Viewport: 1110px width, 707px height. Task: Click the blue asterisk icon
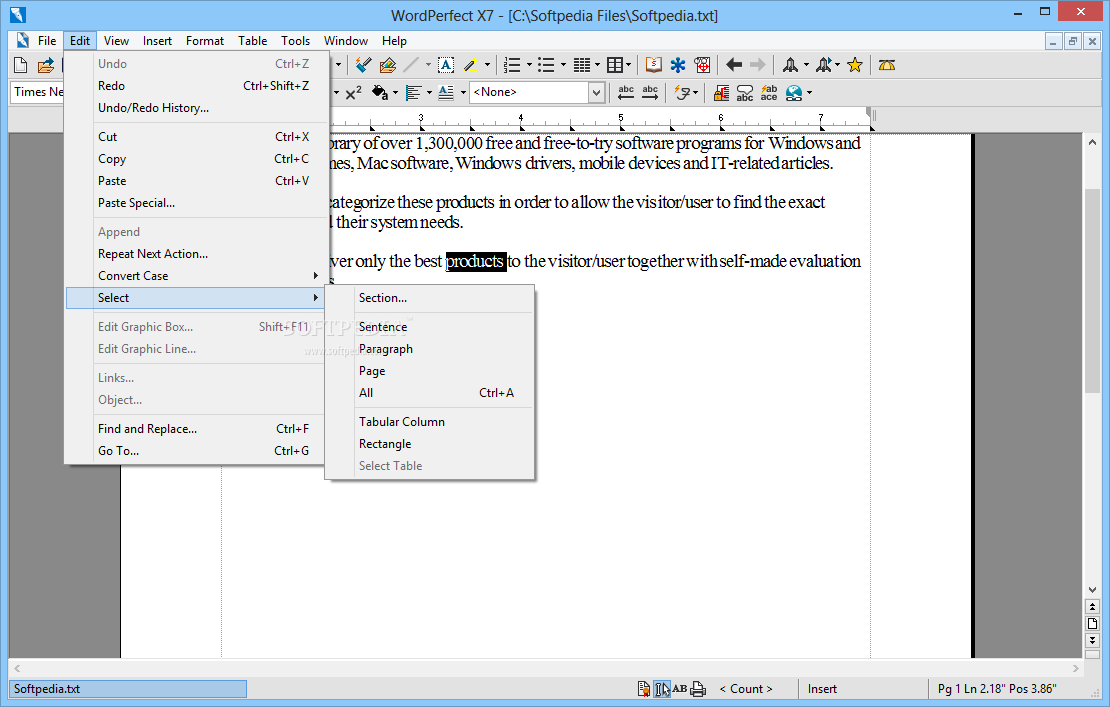coord(678,65)
